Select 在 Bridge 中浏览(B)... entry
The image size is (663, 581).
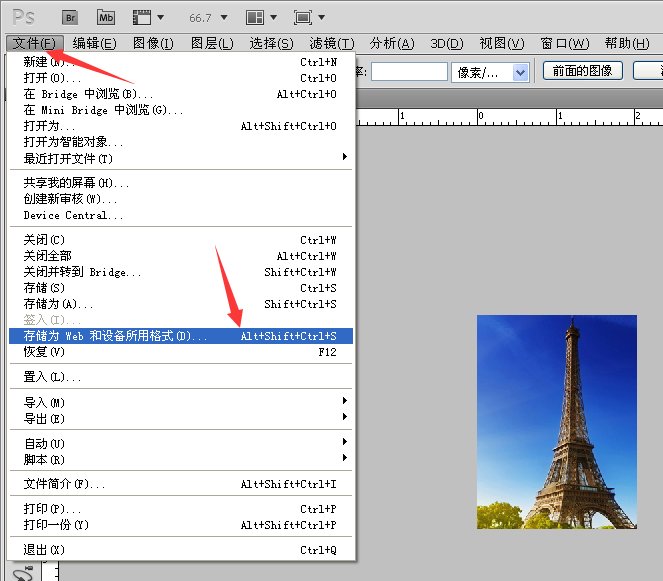(181, 94)
